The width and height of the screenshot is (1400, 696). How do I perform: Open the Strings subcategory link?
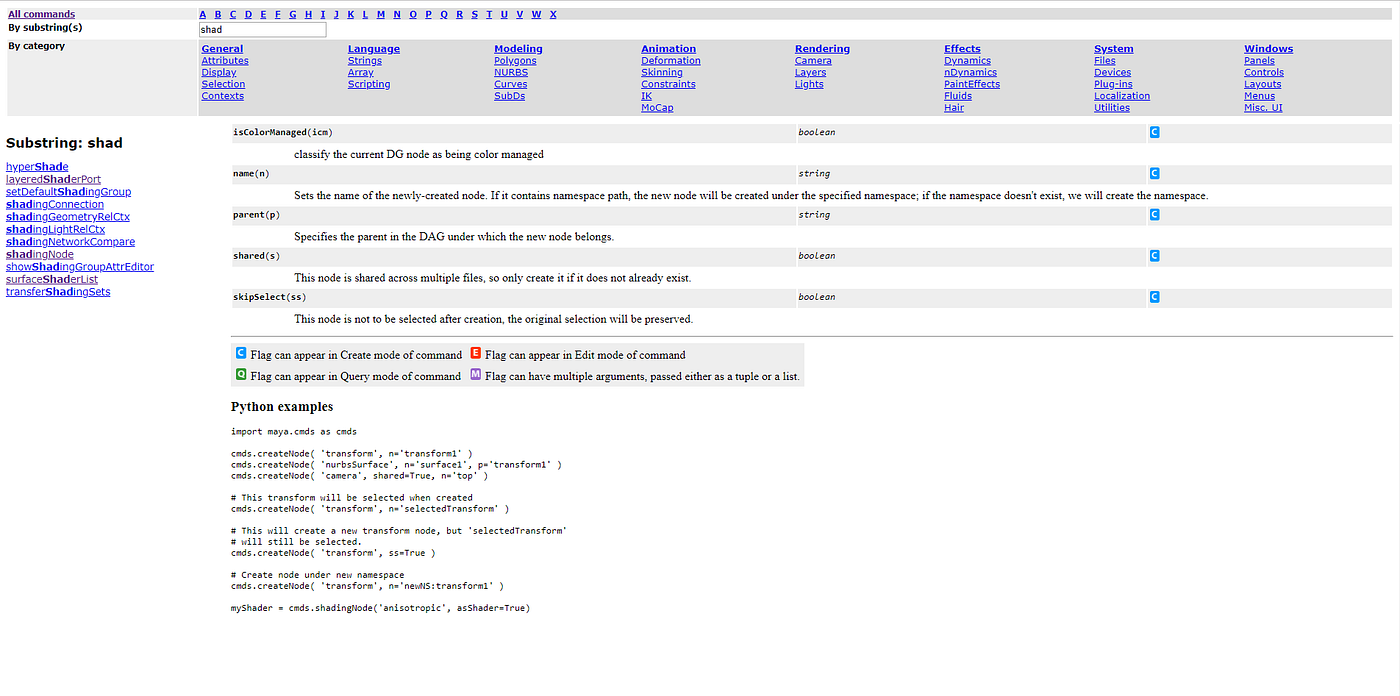(x=365, y=60)
